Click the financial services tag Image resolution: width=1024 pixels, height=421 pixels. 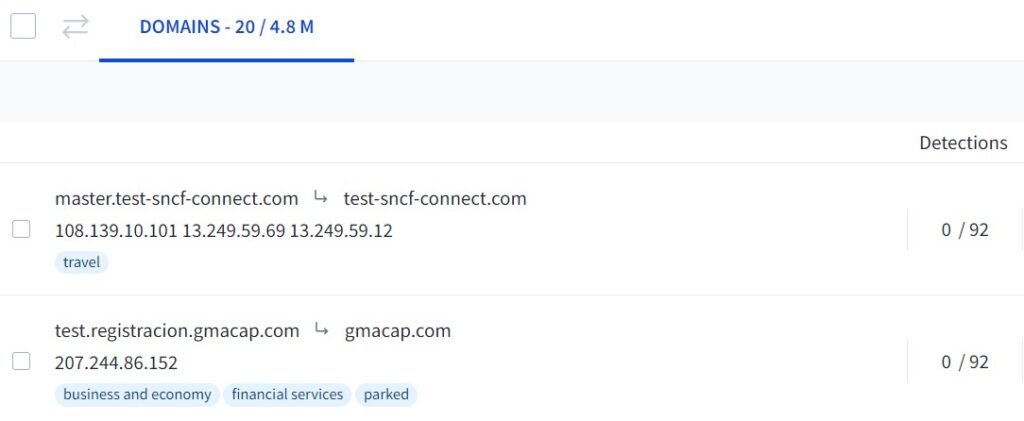coord(287,394)
